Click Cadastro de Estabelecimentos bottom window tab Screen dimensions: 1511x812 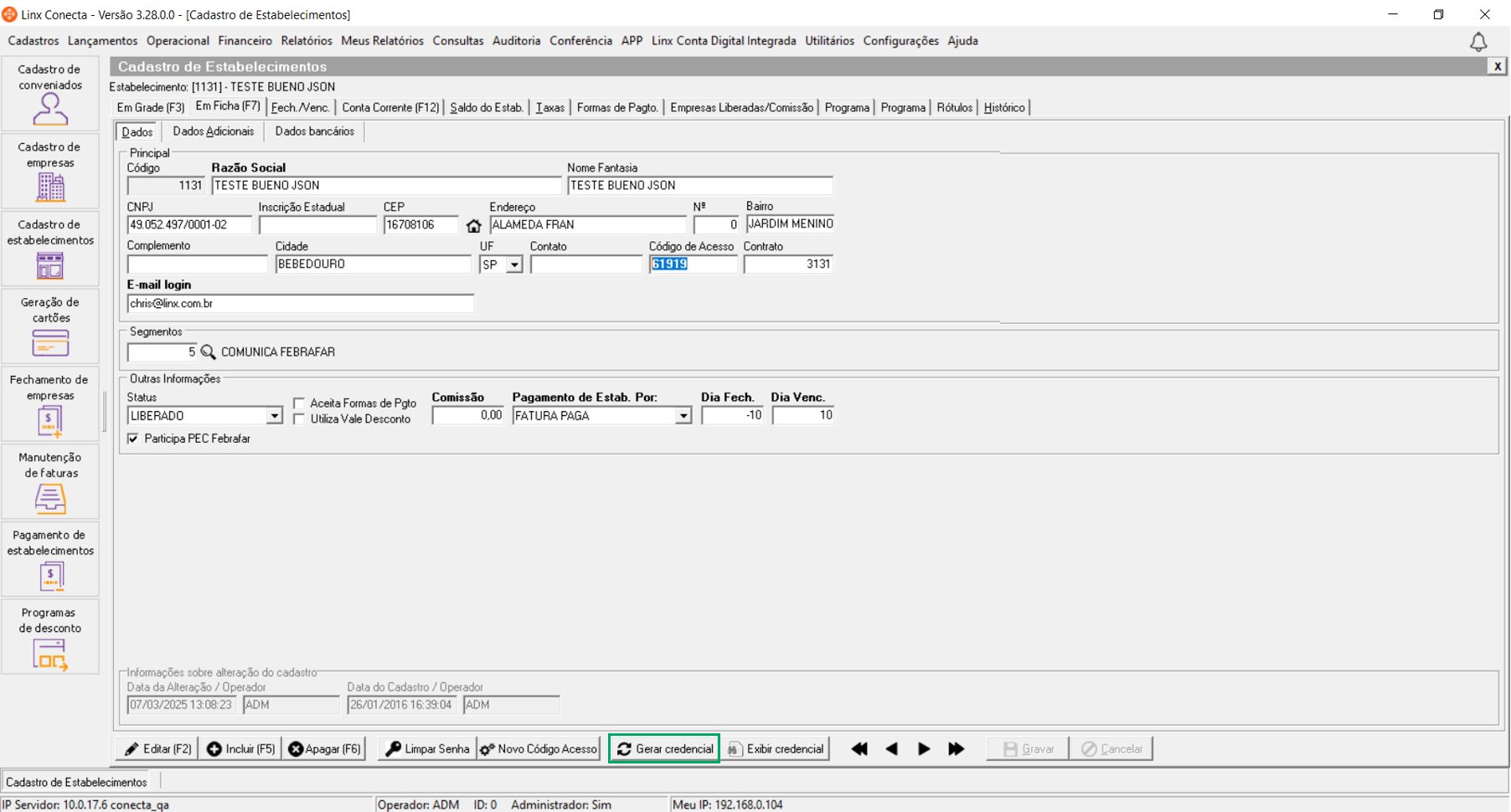point(77,783)
